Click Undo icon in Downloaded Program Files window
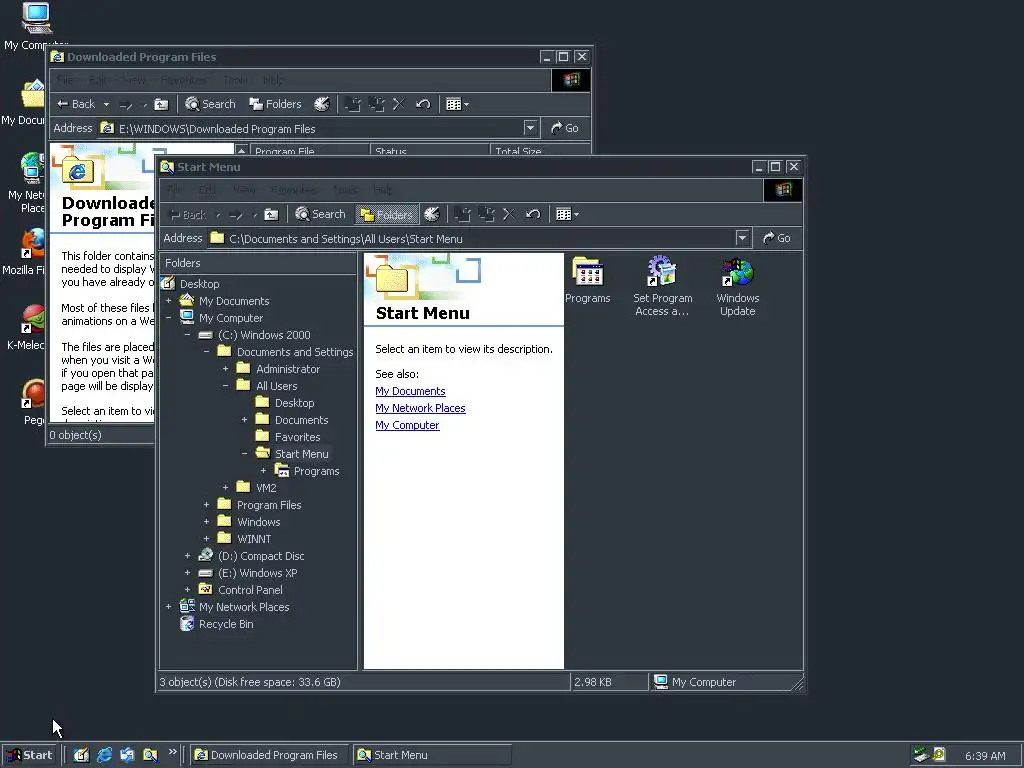 point(423,104)
